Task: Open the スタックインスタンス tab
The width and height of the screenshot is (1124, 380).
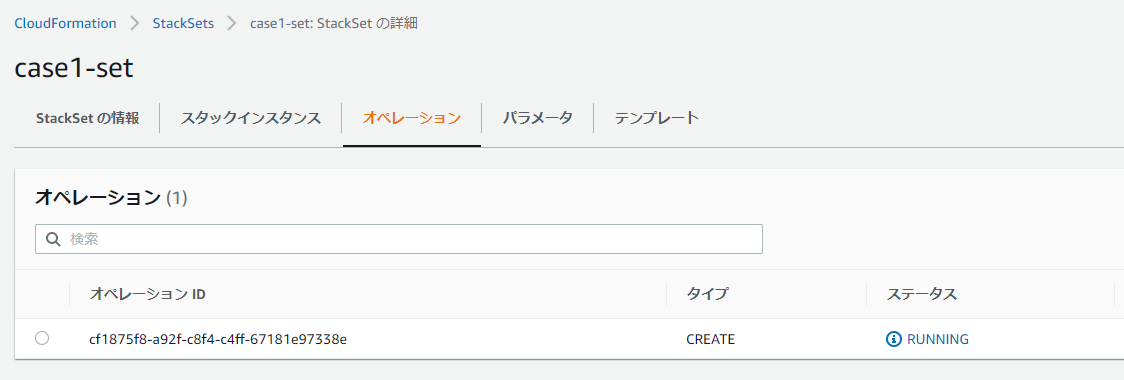Action: (251, 118)
